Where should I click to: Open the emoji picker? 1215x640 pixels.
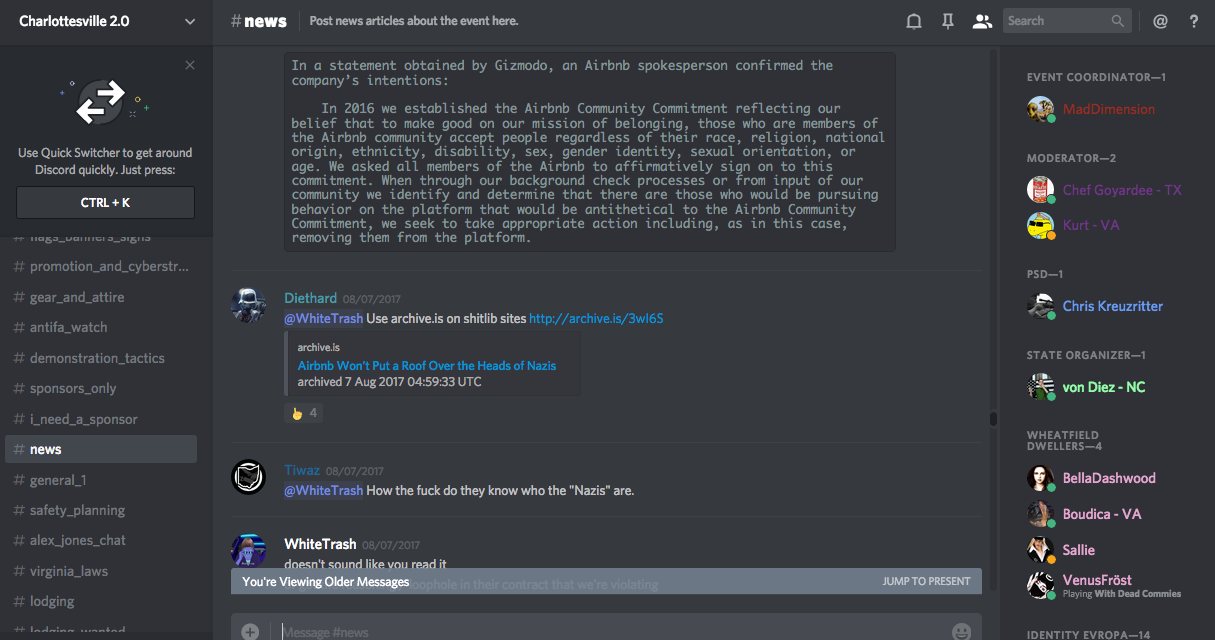click(x=961, y=631)
